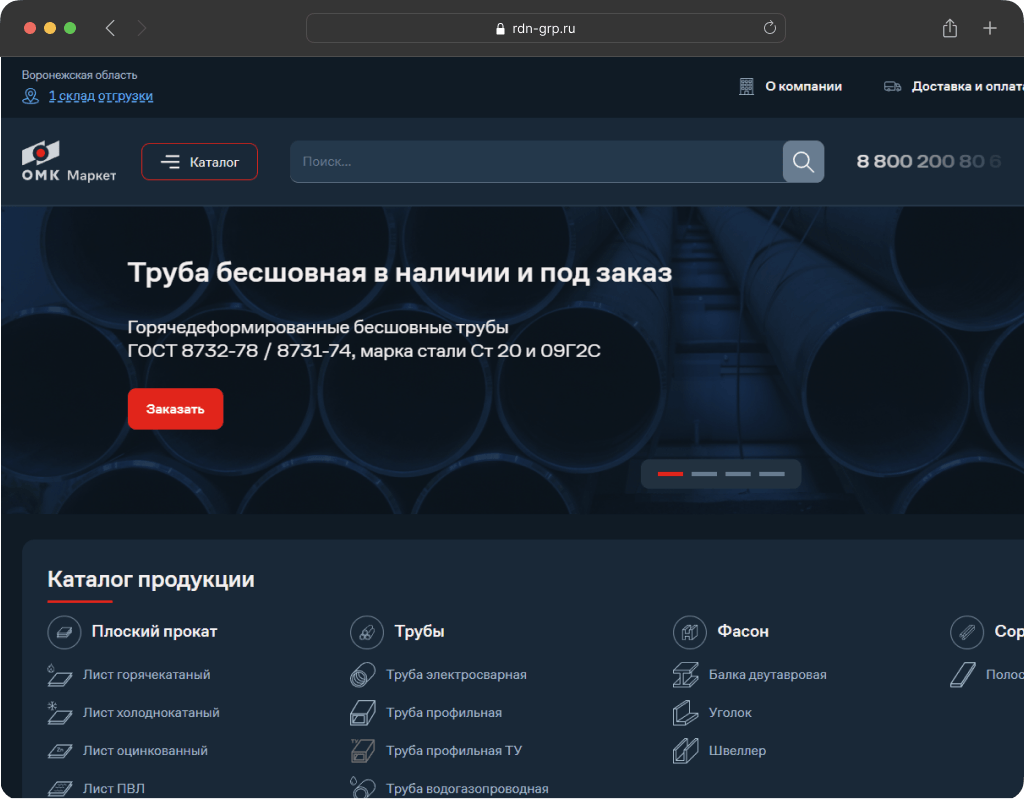Click the 'Труба профильная' square tube icon
This screenshot has height=800, width=1024.
coord(362,713)
